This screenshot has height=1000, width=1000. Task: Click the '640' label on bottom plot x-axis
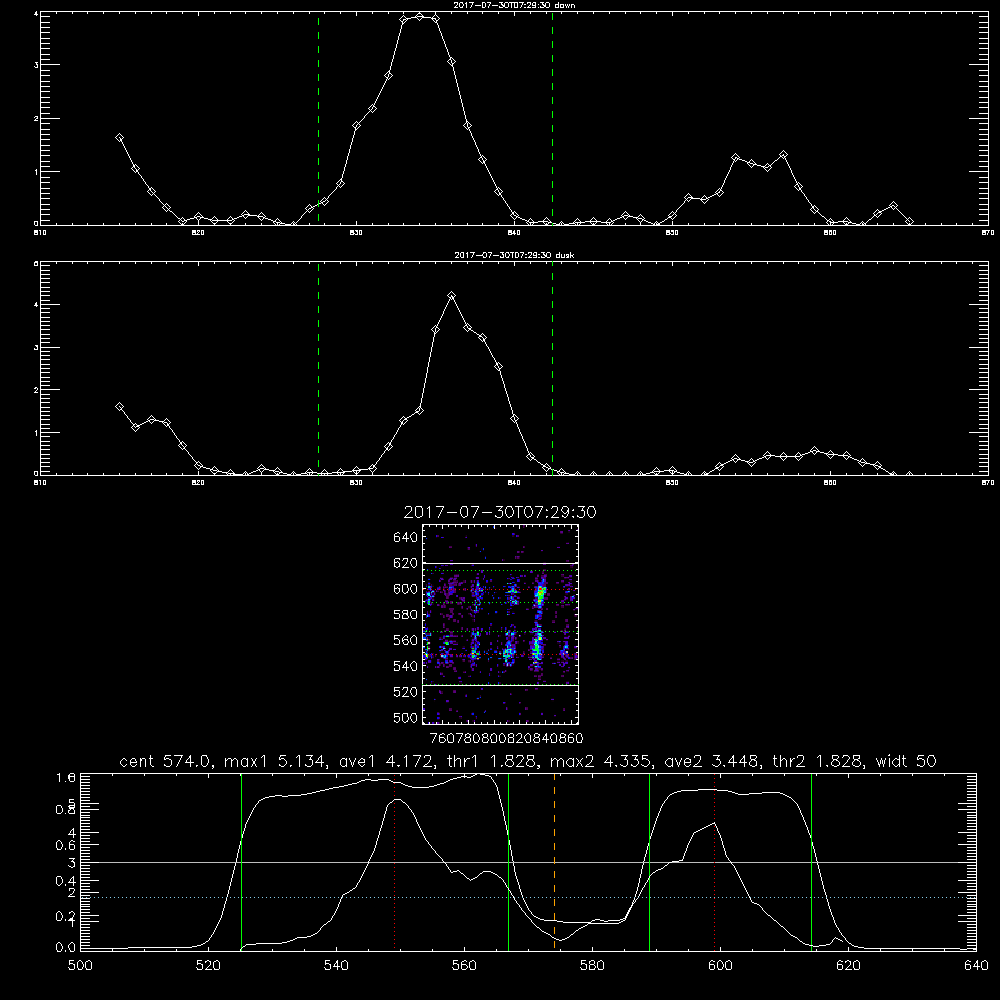[976, 966]
